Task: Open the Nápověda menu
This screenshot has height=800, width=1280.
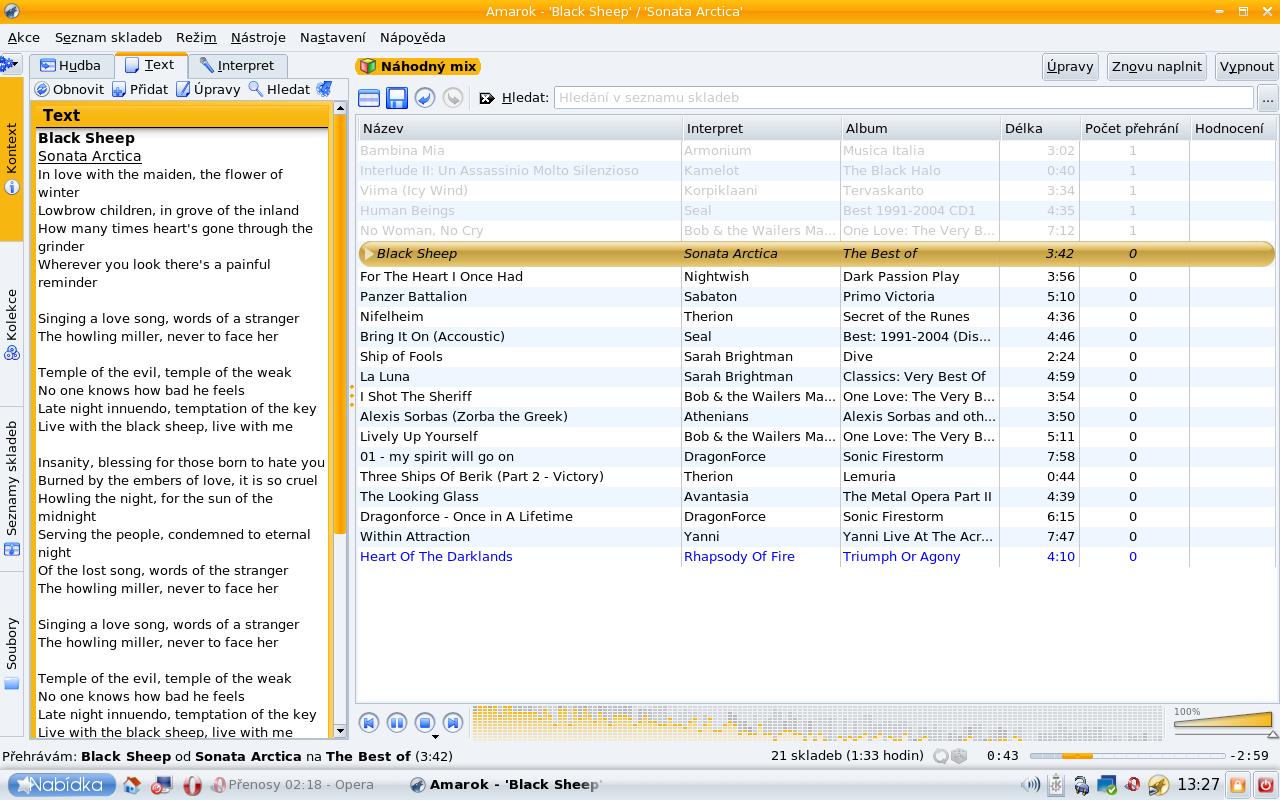Action: (413, 37)
